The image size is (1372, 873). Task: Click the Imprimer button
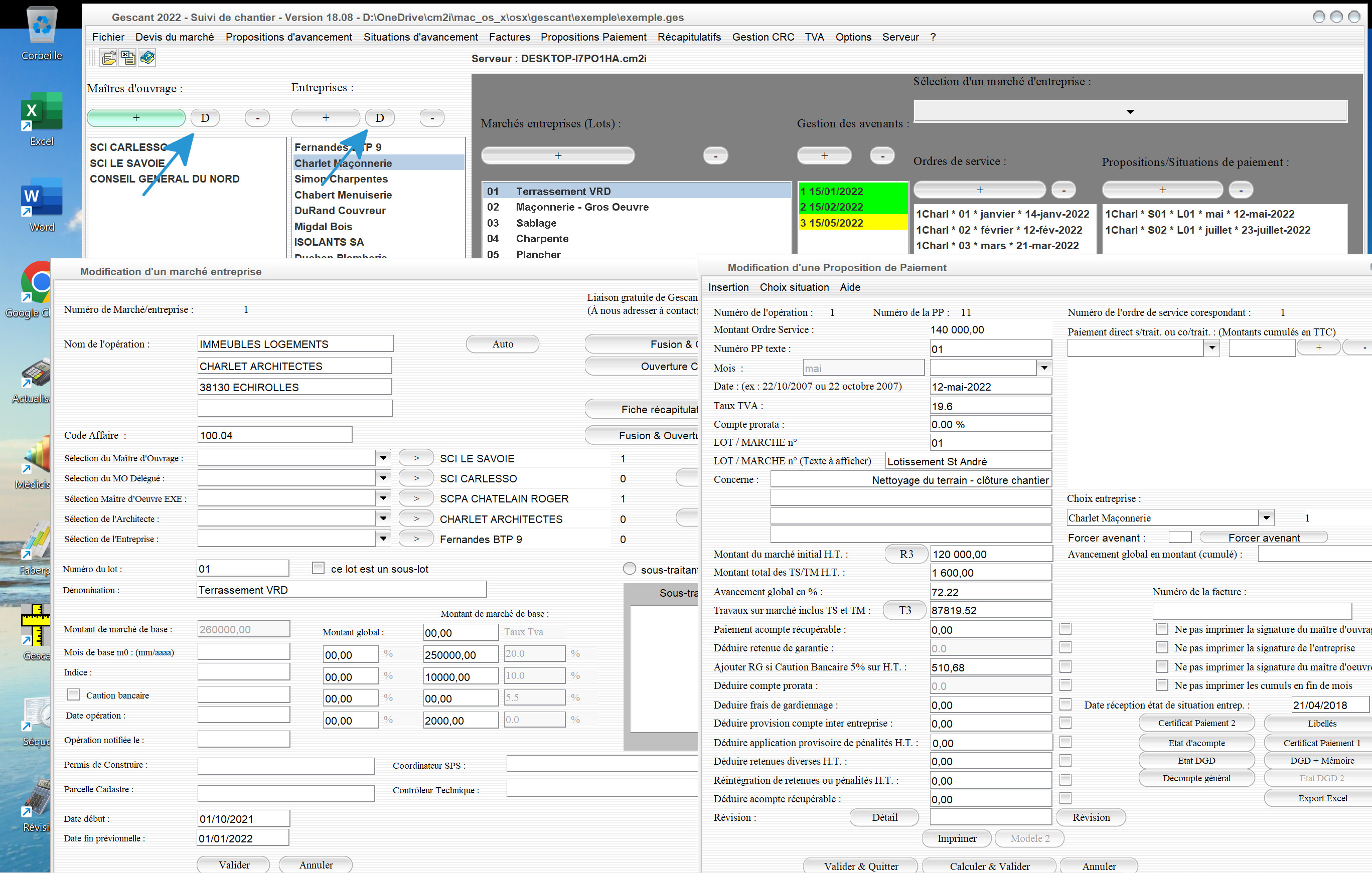(957, 838)
